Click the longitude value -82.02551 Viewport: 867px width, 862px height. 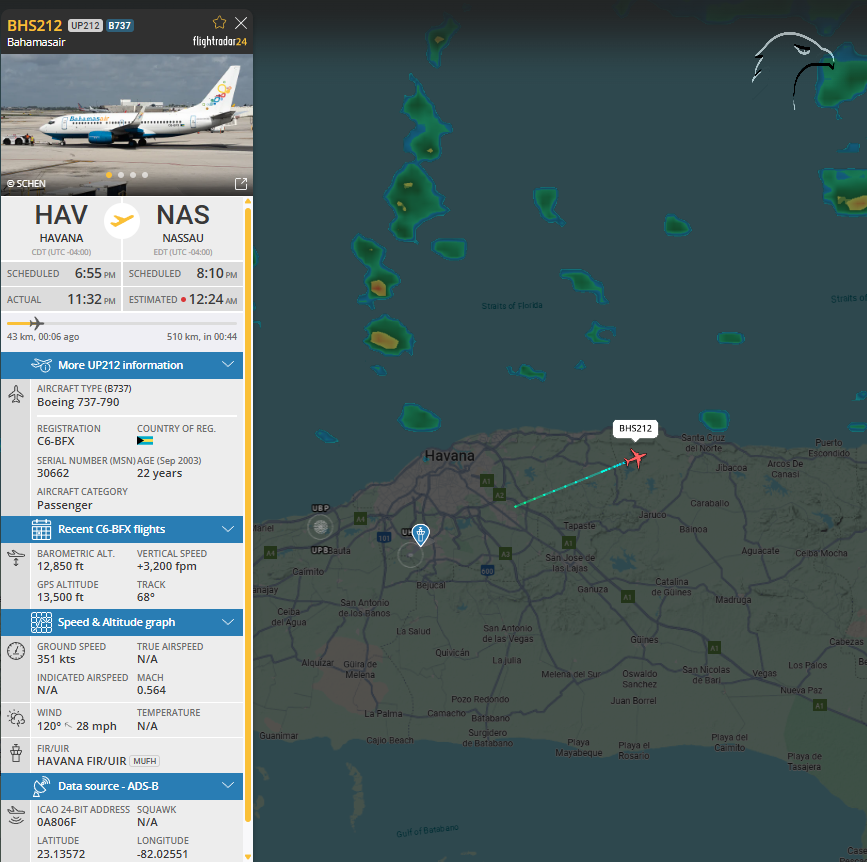coord(163,854)
